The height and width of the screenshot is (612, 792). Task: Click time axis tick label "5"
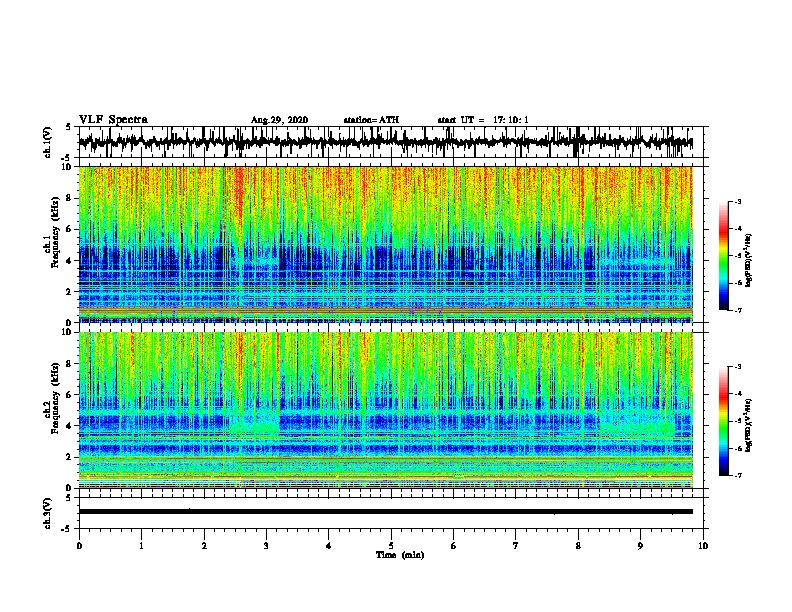tap(391, 545)
